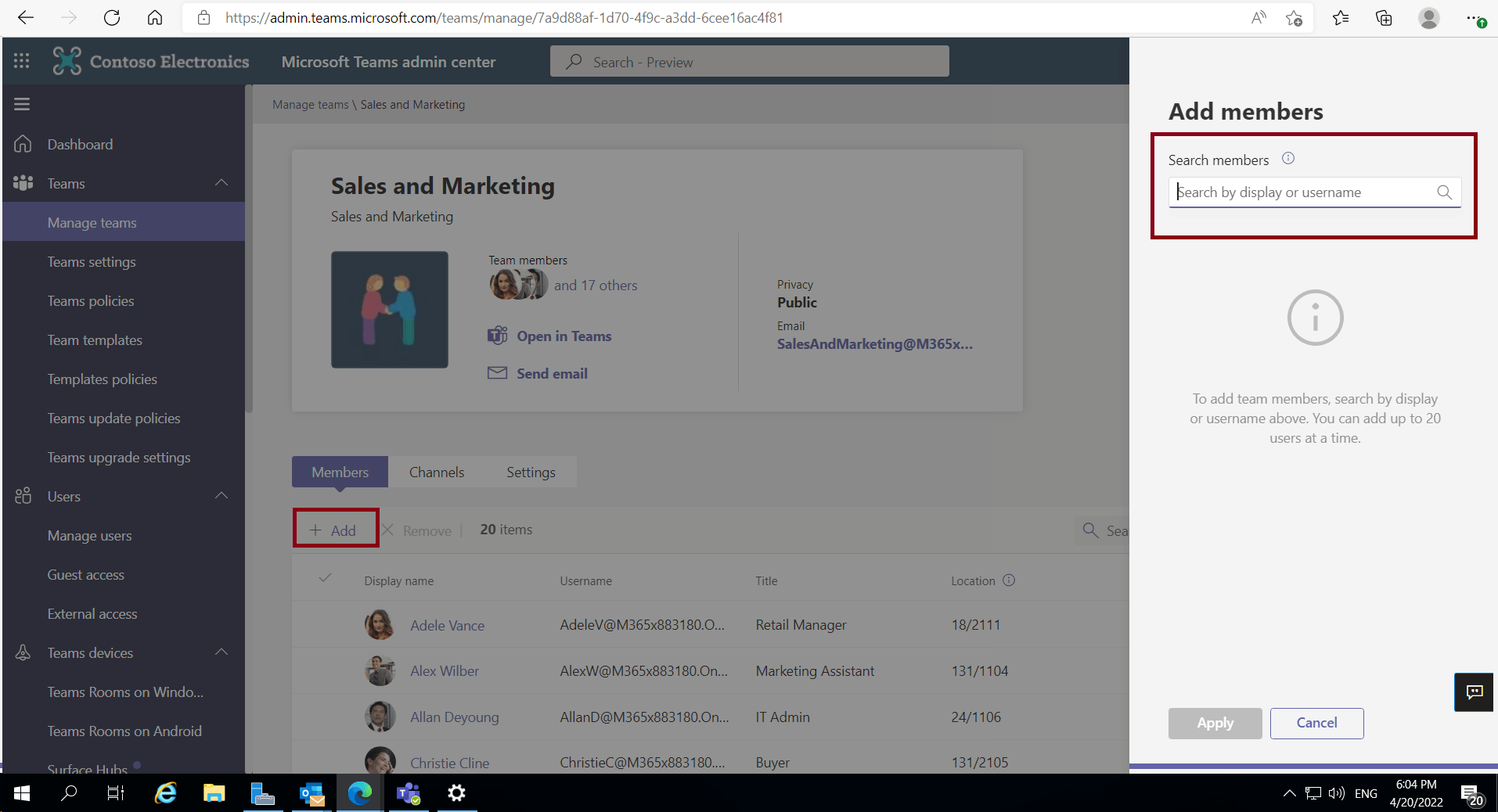This screenshot has height=812, width=1498.
Task: Go to browser home page
Action: 155,18
